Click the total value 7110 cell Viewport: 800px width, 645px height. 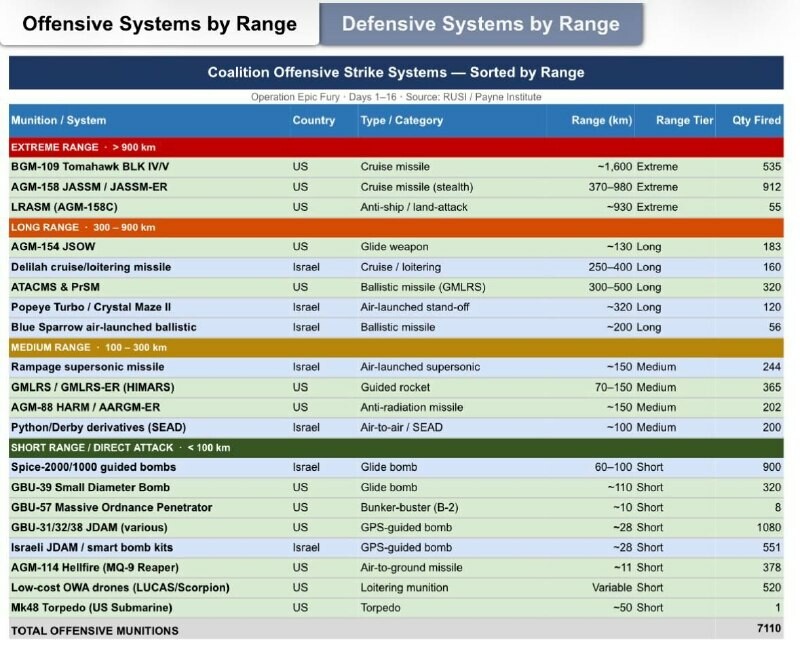tap(767, 629)
